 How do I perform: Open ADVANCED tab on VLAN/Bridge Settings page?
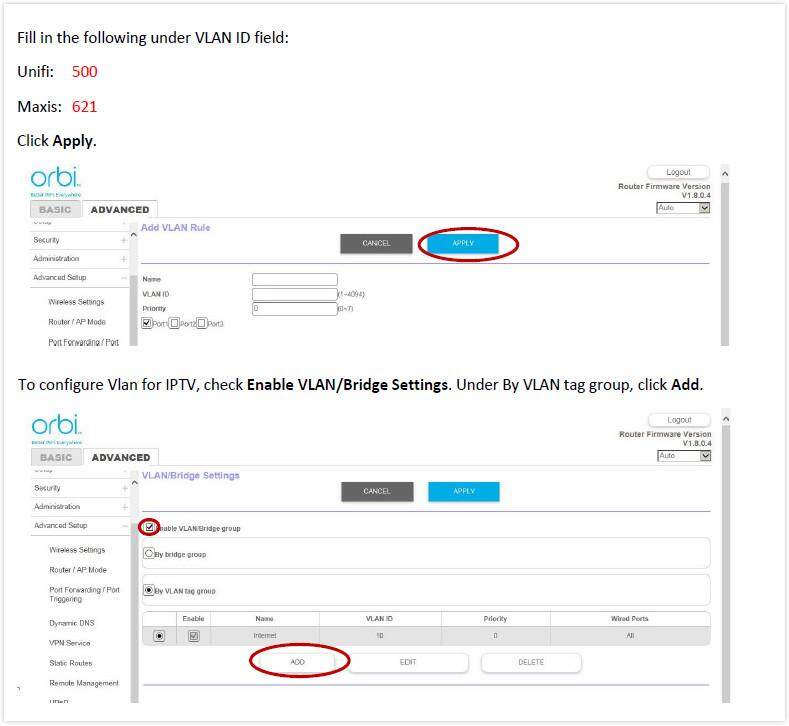pyautogui.click(x=120, y=457)
